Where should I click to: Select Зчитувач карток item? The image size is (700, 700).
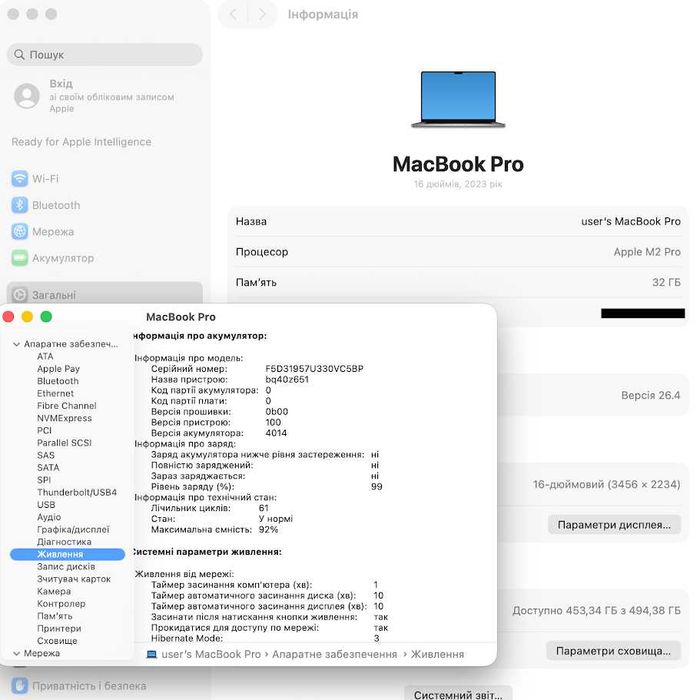tap(74, 579)
